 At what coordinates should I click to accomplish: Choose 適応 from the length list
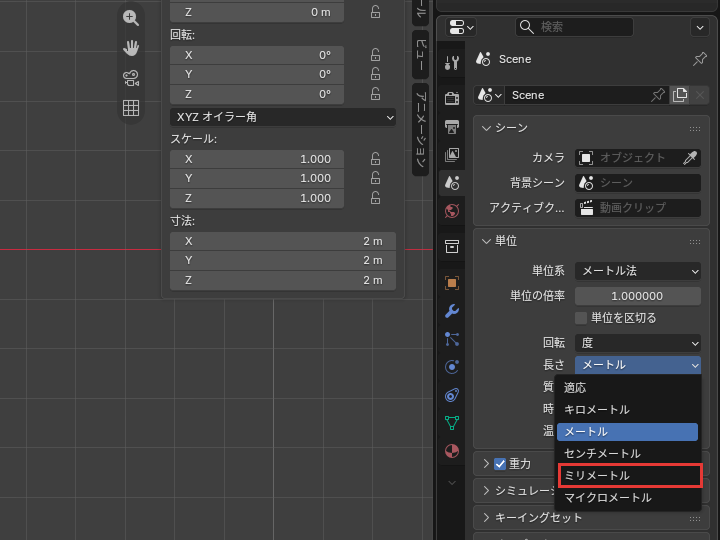(627, 388)
